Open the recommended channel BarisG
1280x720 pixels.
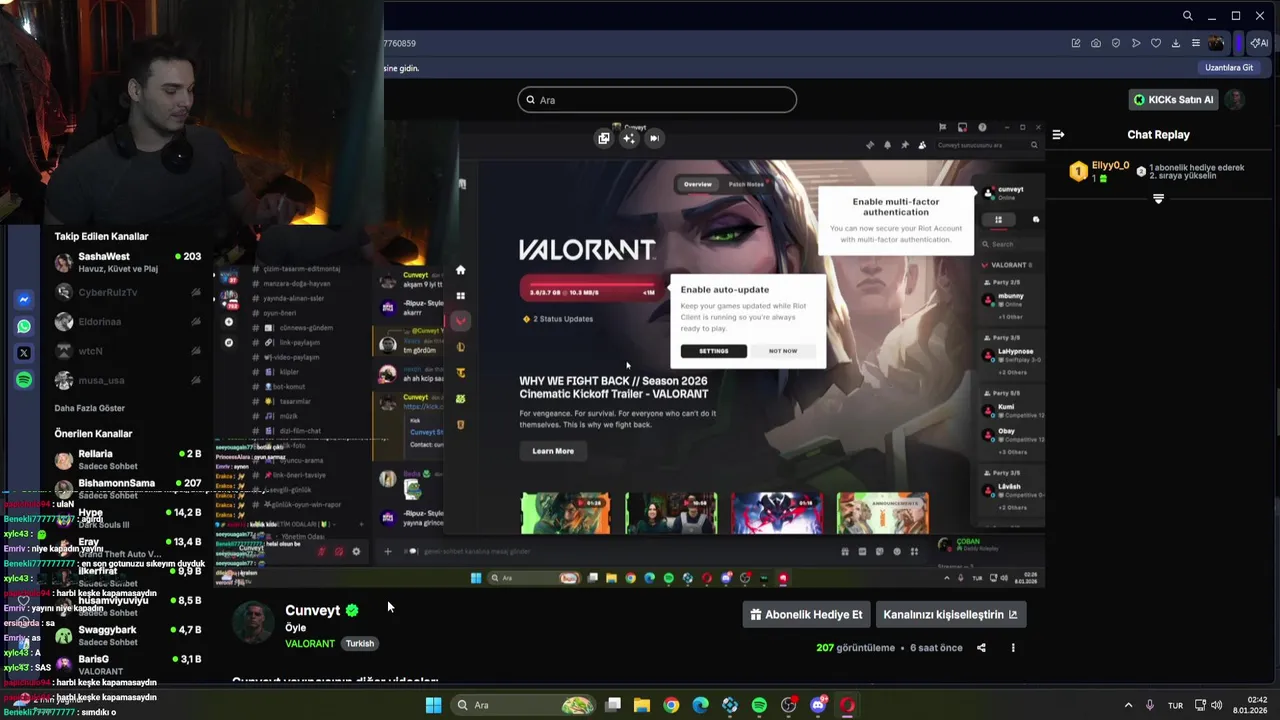(128, 665)
